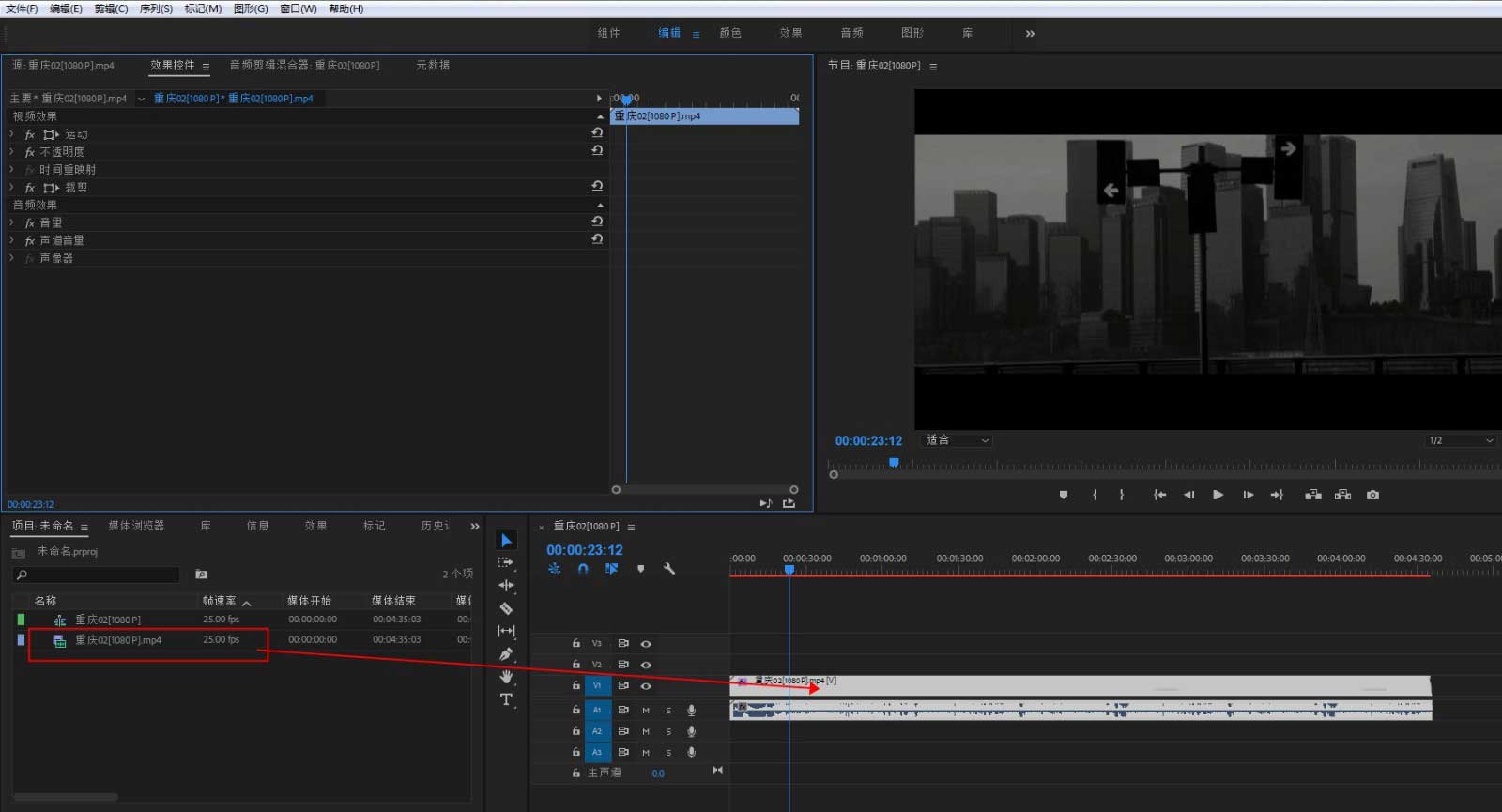Screen dimensions: 1502x812
Task: Open the 适合 zoom level dropdown
Action: pyautogui.click(x=958, y=440)
